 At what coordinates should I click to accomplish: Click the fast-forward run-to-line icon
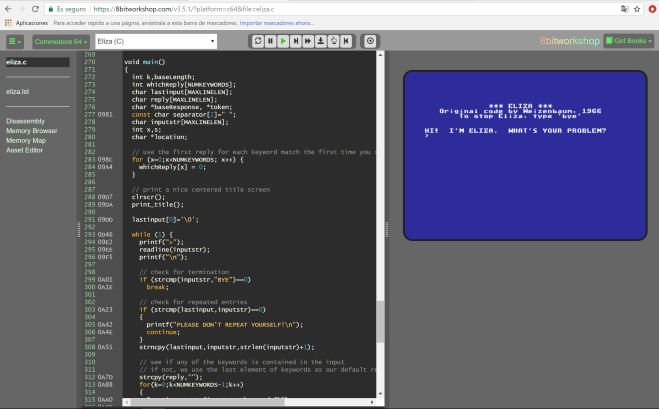click(308, 41)
